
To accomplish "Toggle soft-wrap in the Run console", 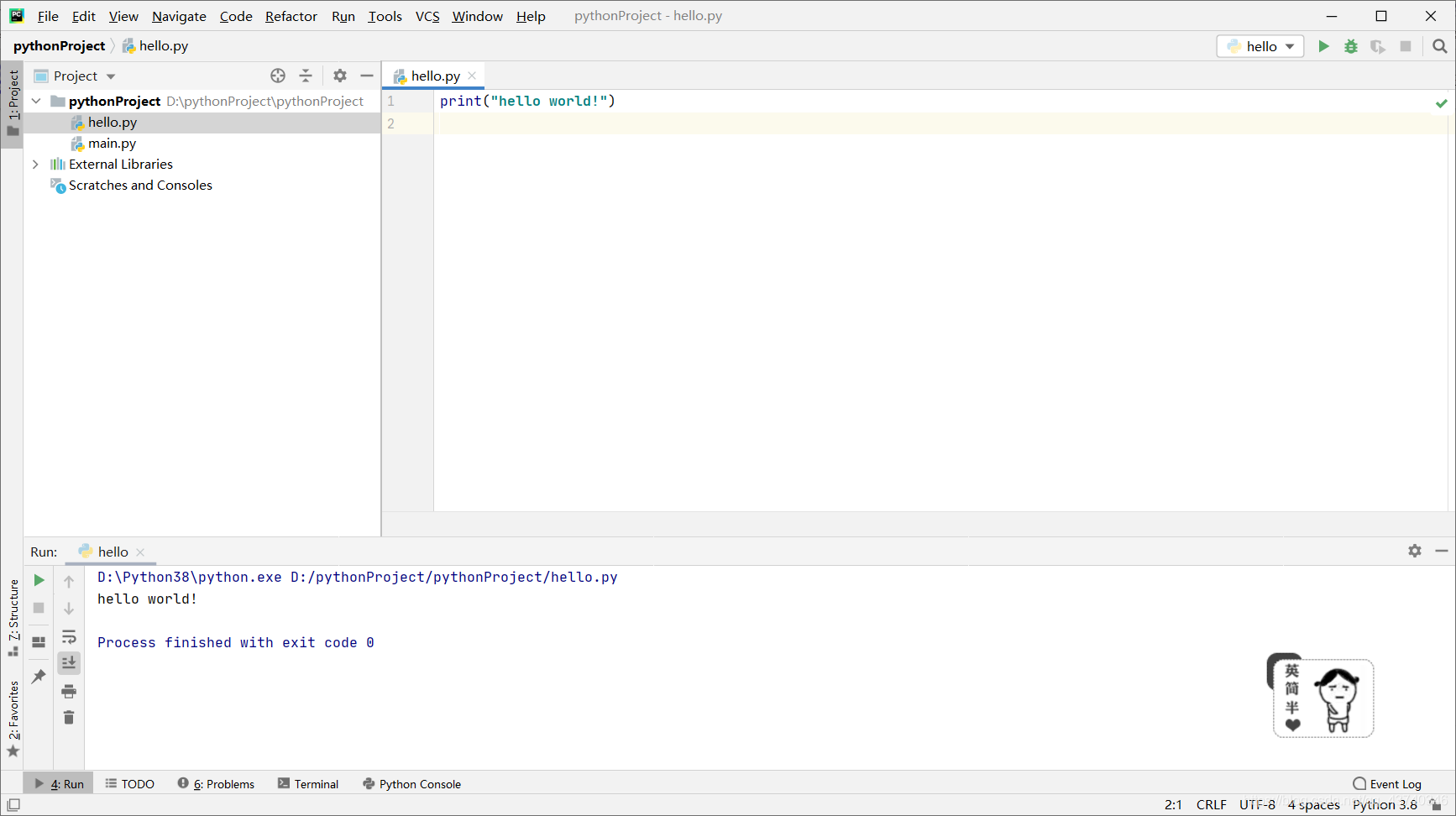I will tap(69, 636).
